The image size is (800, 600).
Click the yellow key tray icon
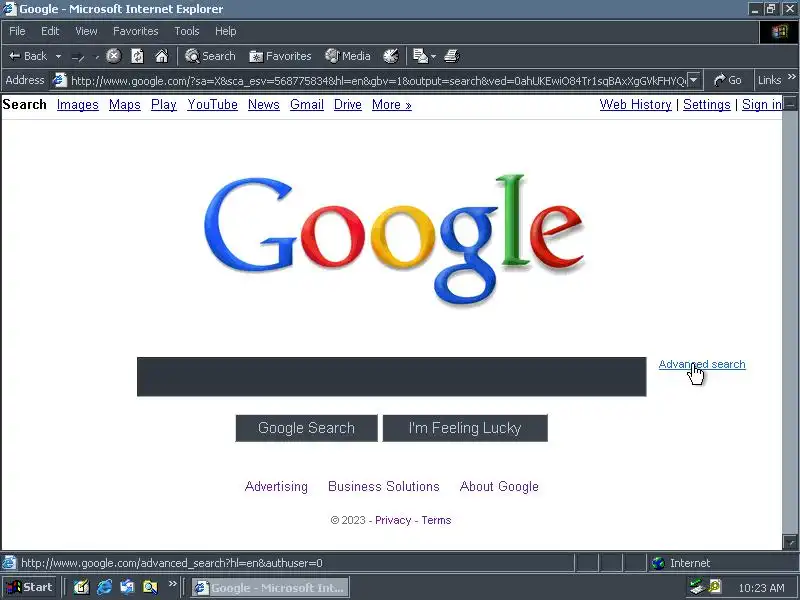[x=715, y=587]
